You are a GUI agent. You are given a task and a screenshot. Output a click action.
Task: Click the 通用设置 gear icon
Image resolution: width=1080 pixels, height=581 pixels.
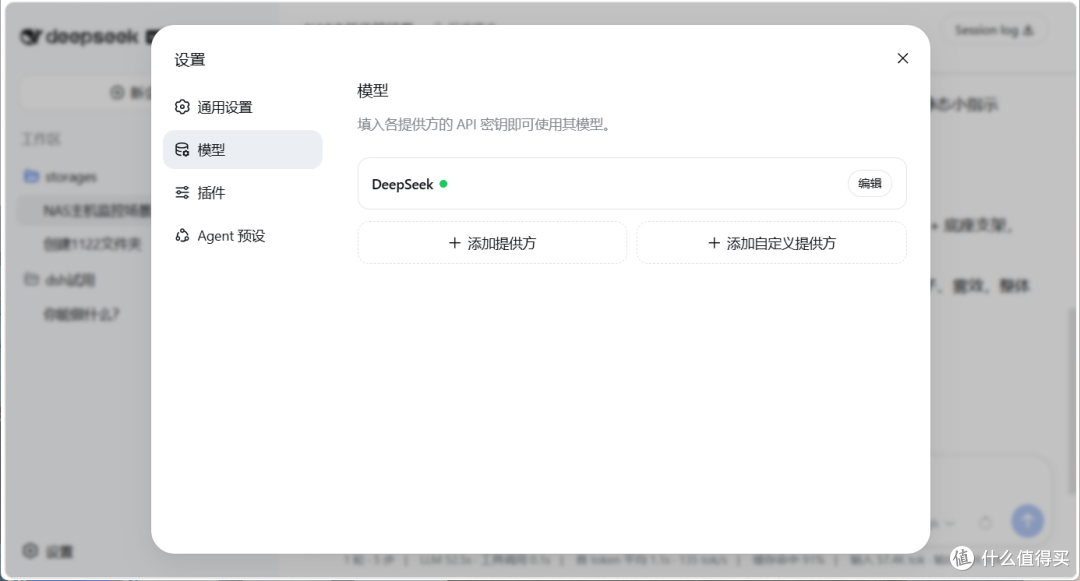pos(182,107)
